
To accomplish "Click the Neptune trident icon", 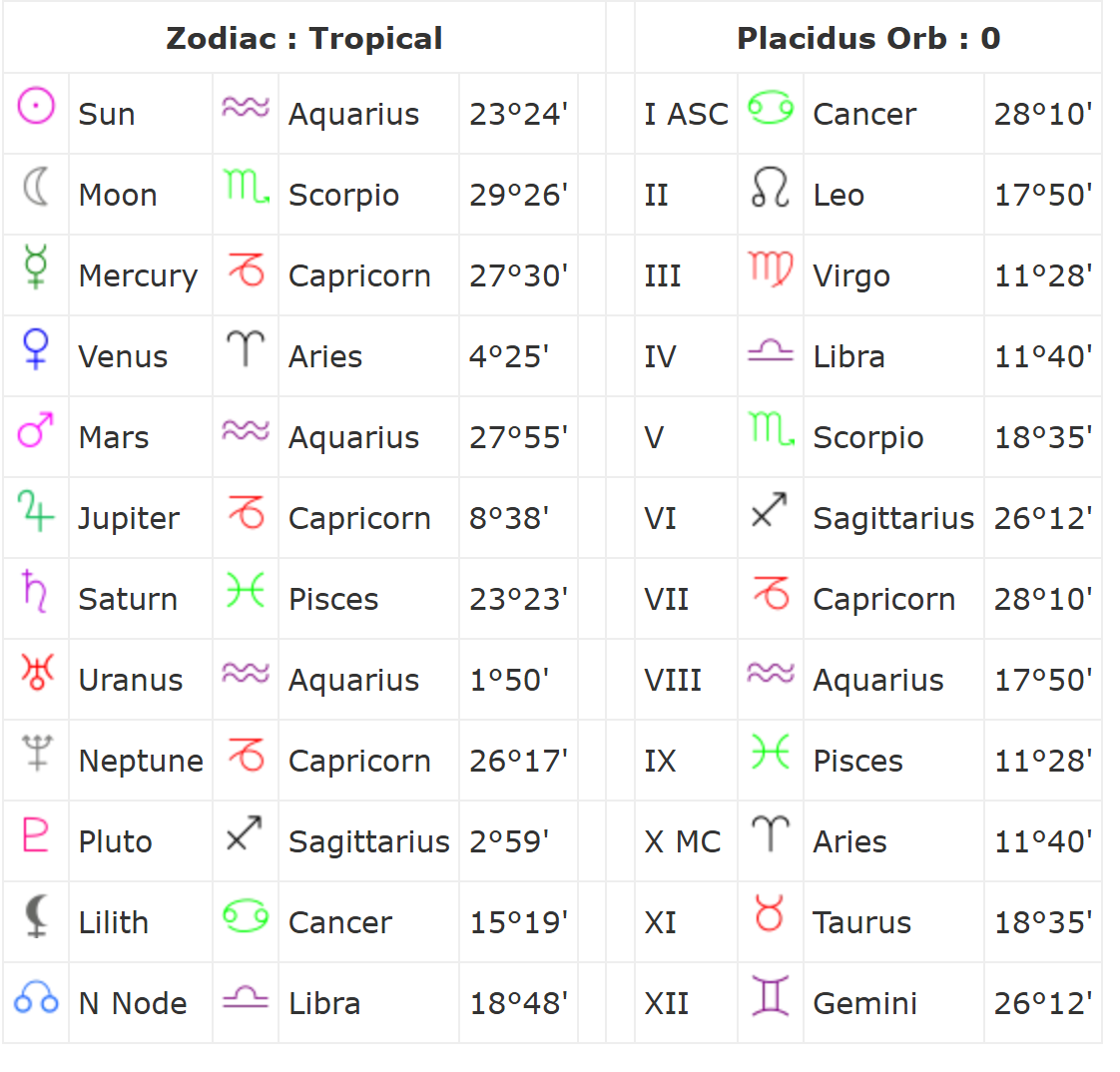I will tap(37, 753).
